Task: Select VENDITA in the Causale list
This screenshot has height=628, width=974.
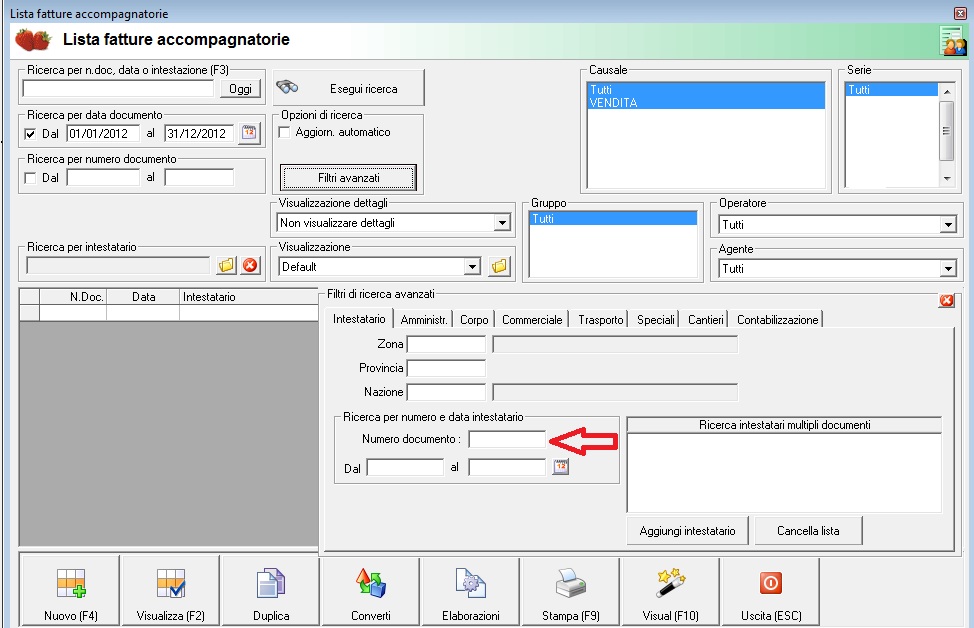Action: [x=706, y=102]
